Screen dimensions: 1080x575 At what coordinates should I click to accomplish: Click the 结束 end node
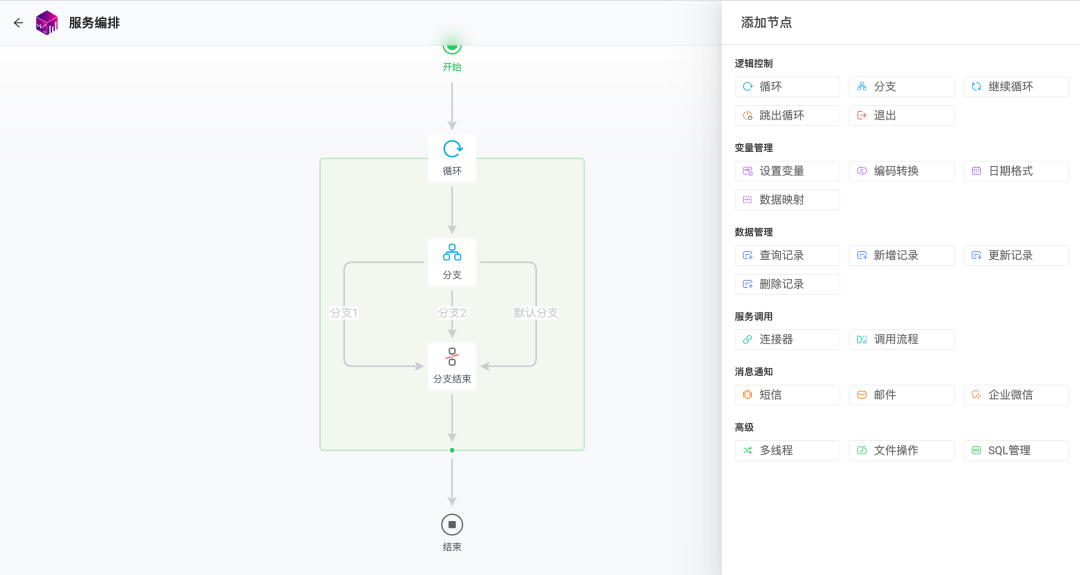tap(452, 532)
